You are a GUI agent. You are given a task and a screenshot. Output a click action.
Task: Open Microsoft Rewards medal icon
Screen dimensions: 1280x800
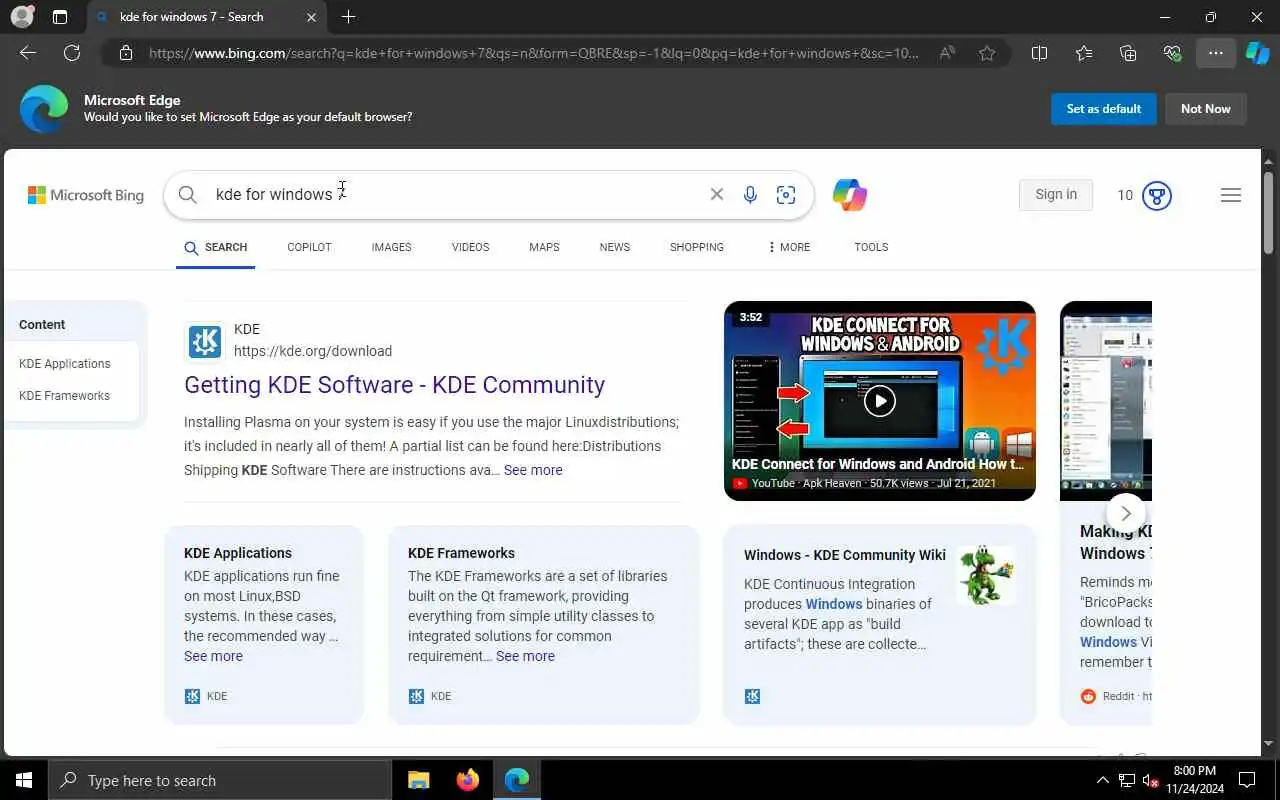click(x=1157, y=195)
